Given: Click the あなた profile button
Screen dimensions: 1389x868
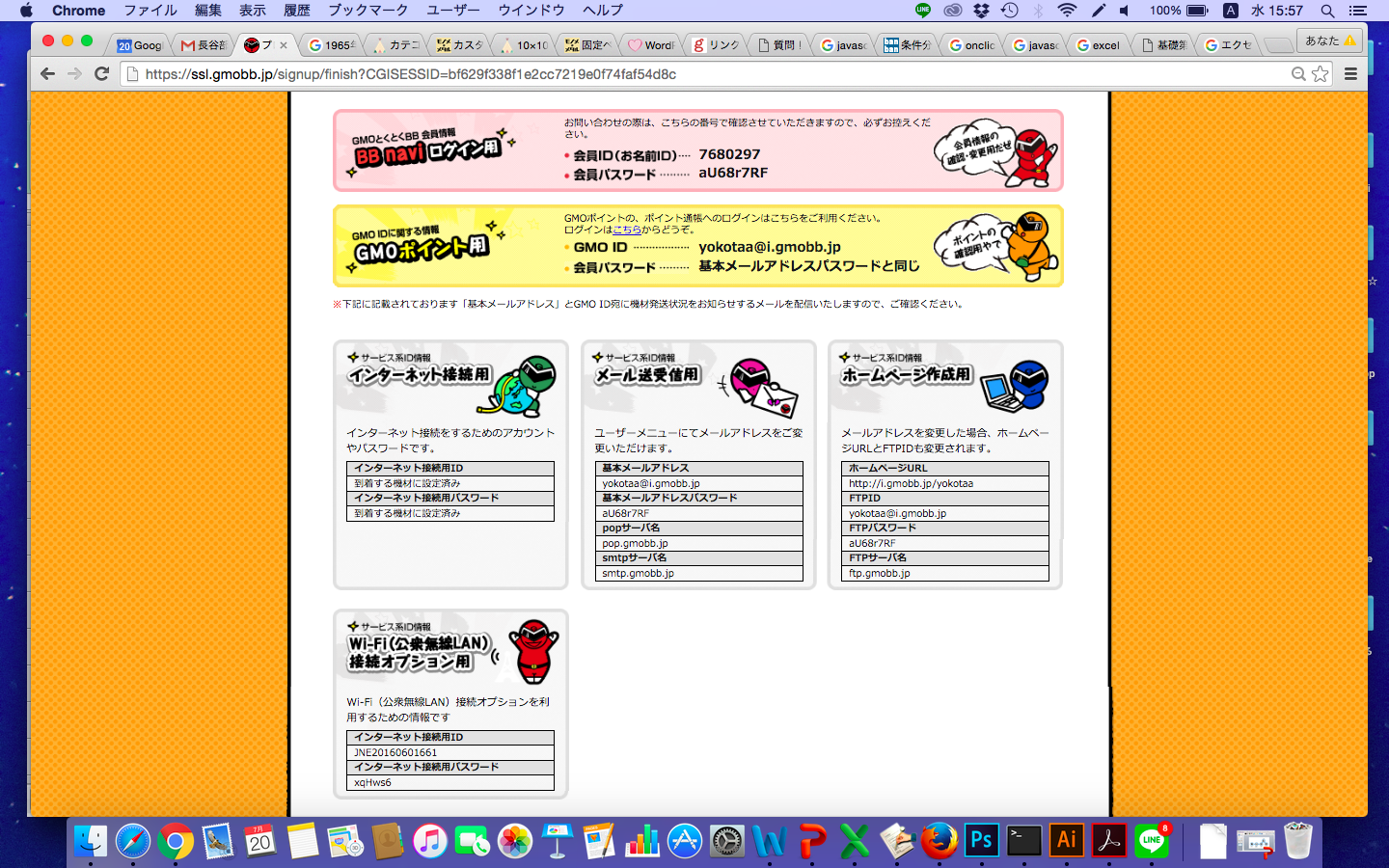Looking at the screenshot, I should tap(1329, 41).
